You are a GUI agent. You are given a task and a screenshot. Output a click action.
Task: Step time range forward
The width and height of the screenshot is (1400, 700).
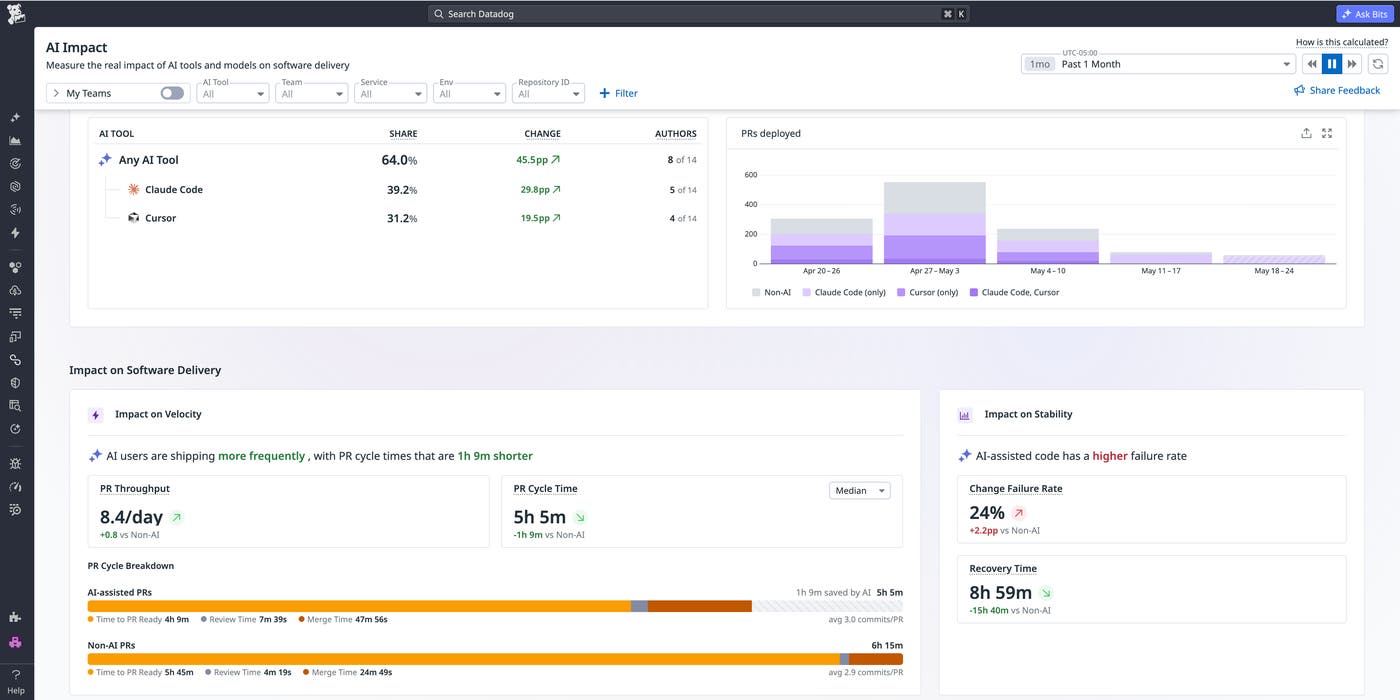(x=1352, y=64)
